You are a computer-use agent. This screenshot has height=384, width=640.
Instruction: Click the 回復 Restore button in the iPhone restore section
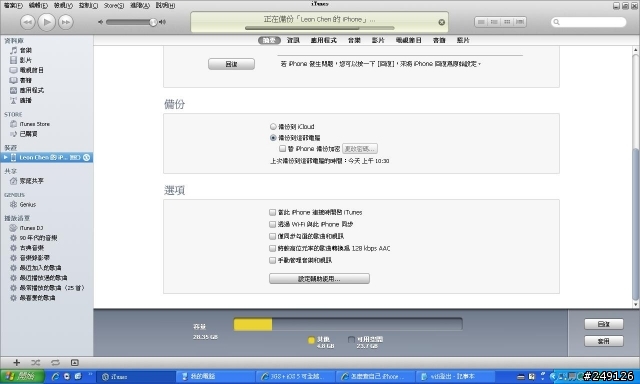tap(231, 64)
